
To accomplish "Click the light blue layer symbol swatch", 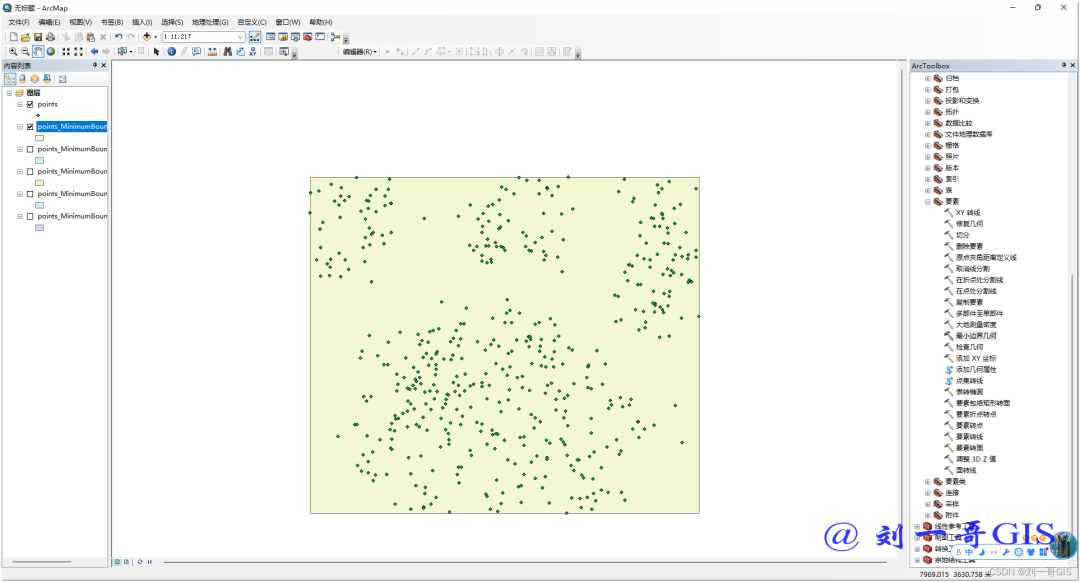I will (39, 205).
